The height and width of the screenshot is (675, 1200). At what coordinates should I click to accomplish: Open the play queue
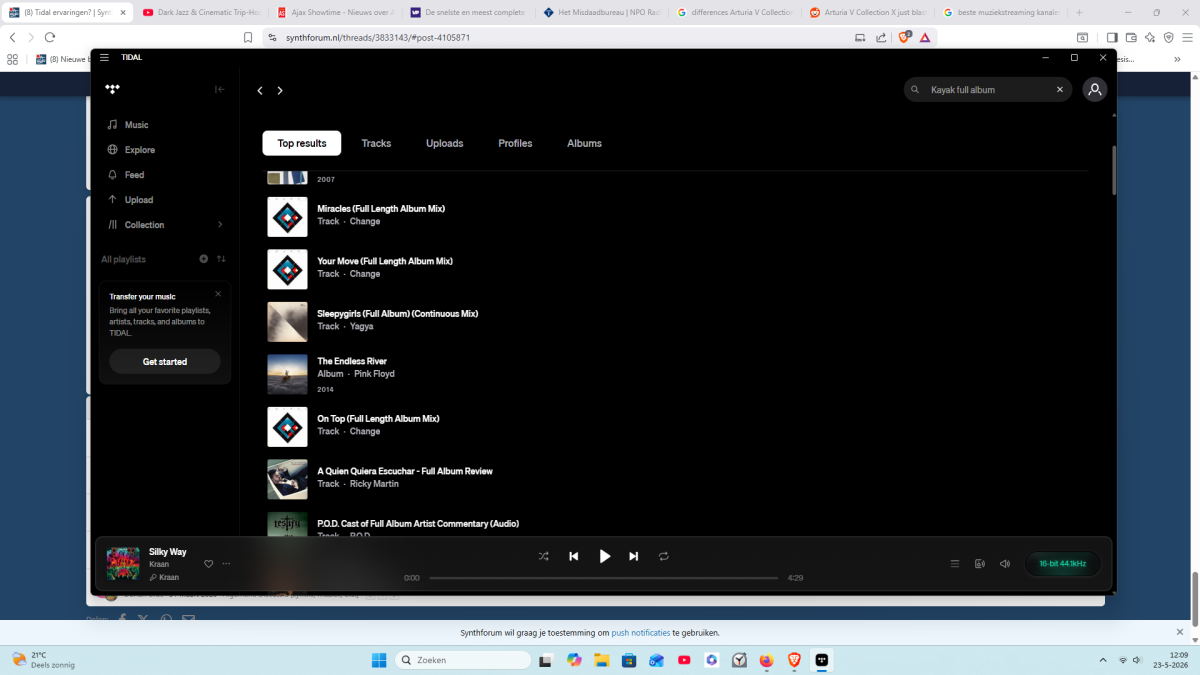point(954,564)
